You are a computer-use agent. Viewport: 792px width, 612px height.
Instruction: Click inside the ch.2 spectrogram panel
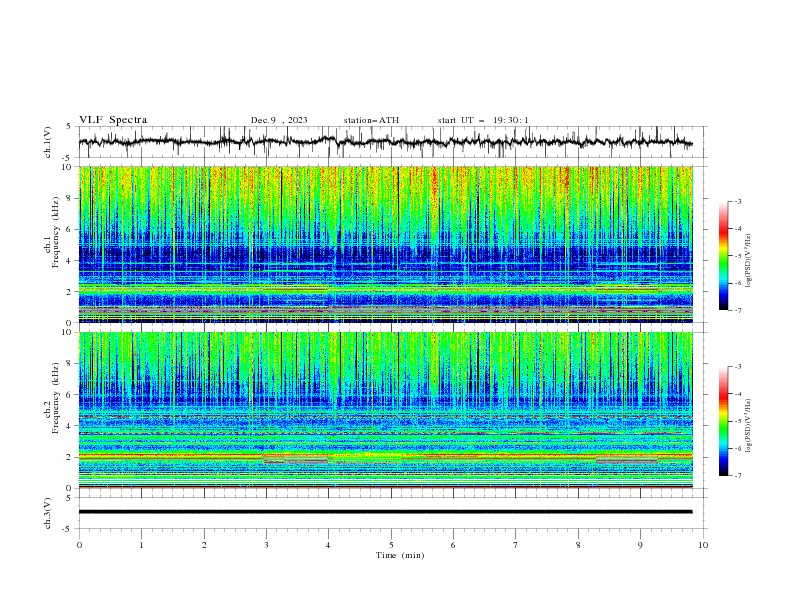pos(385,410)
